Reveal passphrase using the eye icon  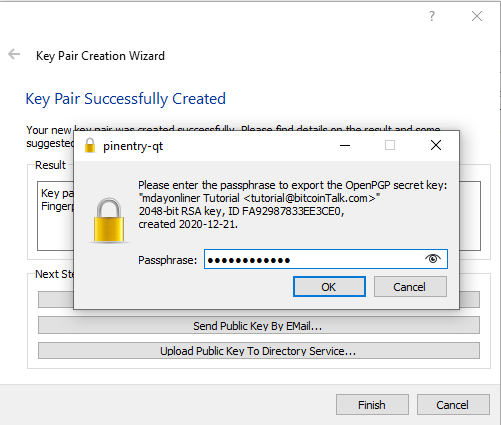tap(433, 258)
